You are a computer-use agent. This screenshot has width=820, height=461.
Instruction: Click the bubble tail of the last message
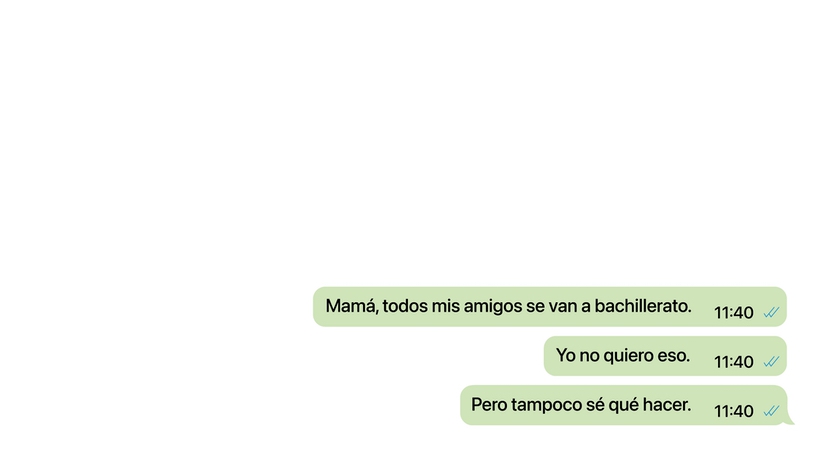pyautogui.click(x=790, y=420)
